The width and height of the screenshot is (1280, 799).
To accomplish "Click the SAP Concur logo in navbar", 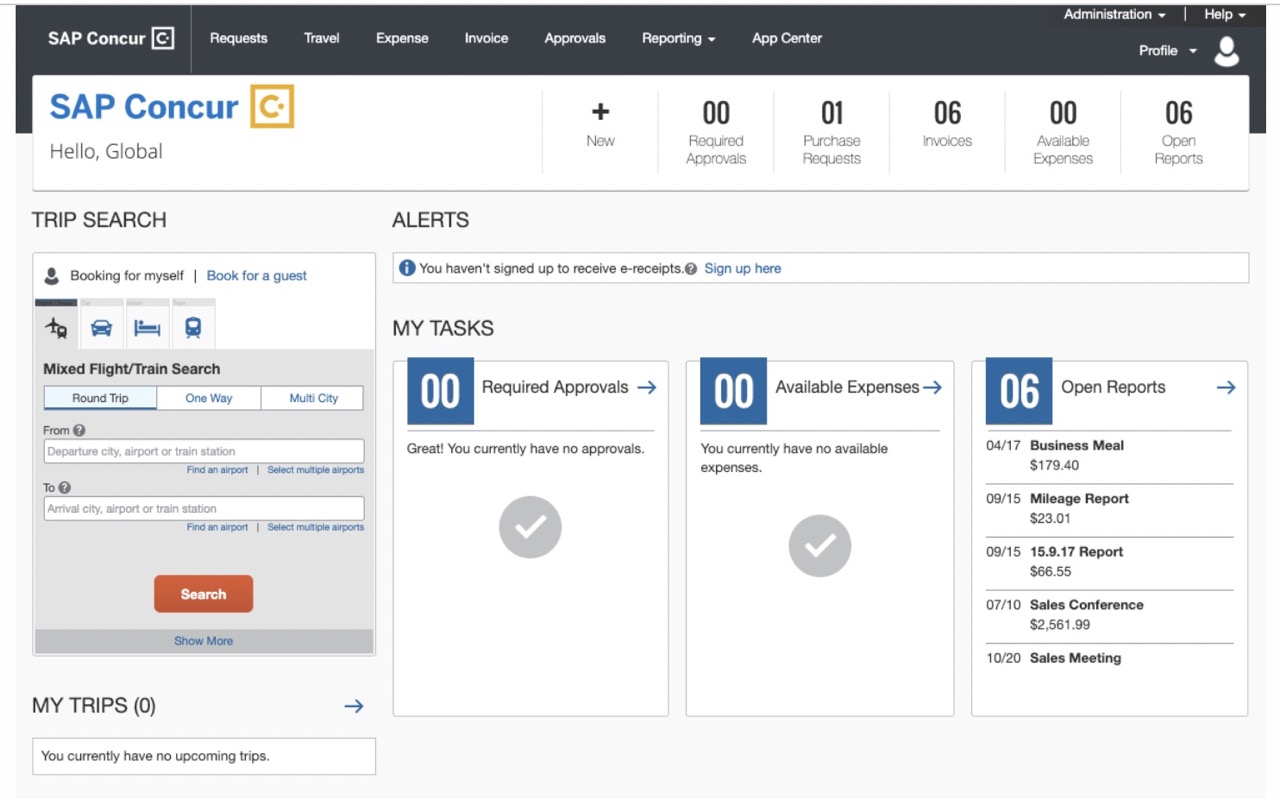I will tap(111, 39).
